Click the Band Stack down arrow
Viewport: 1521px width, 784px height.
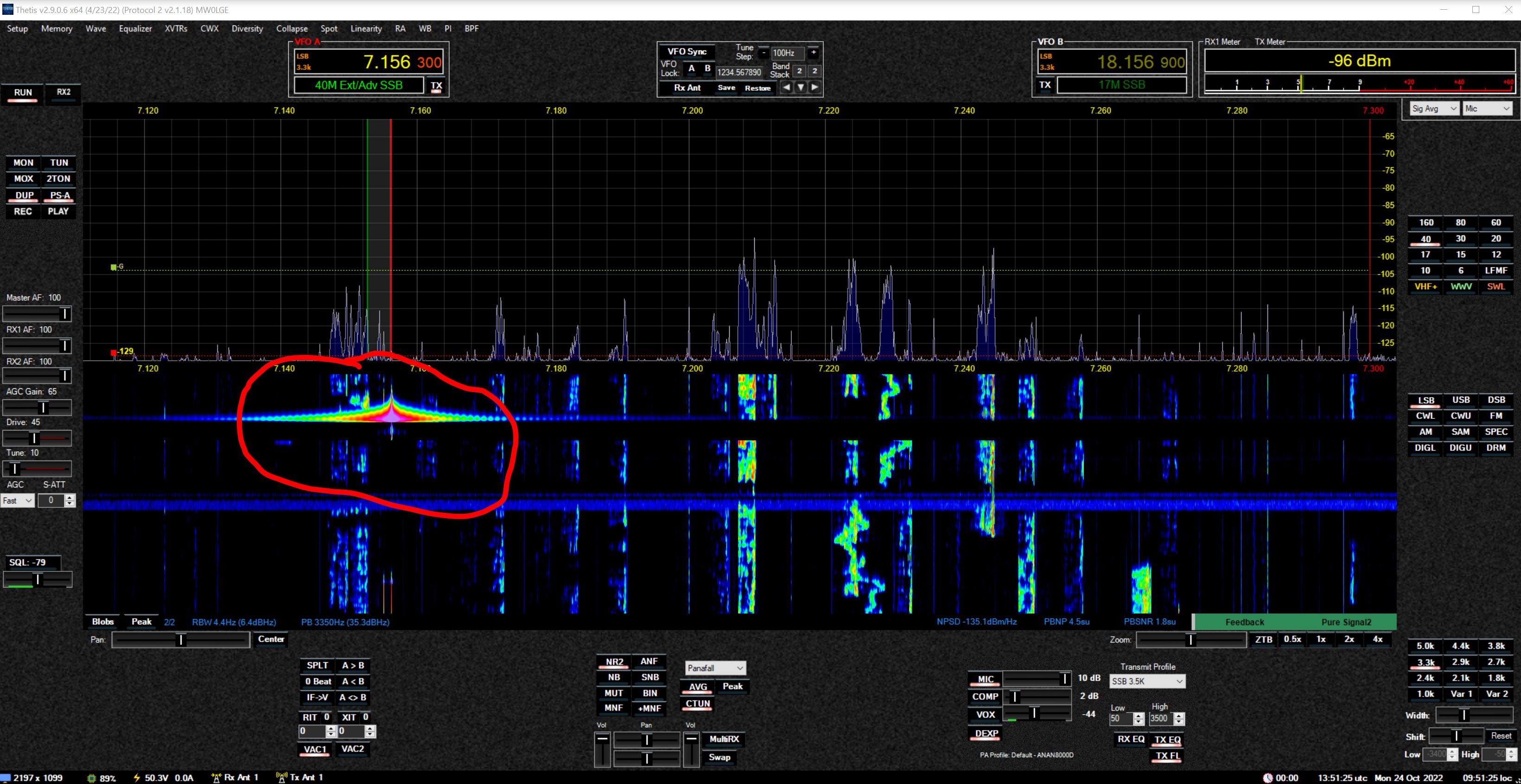[x=800, y=88]
